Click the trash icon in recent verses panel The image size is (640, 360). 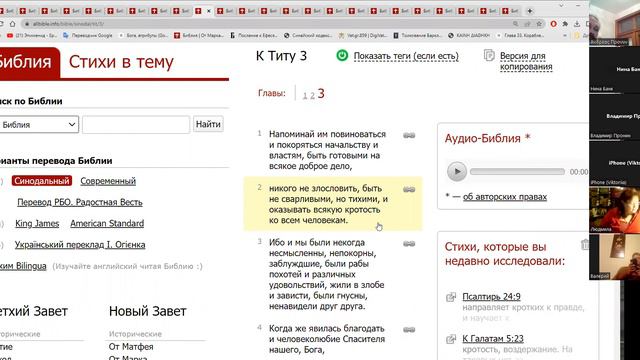point(584,244)
